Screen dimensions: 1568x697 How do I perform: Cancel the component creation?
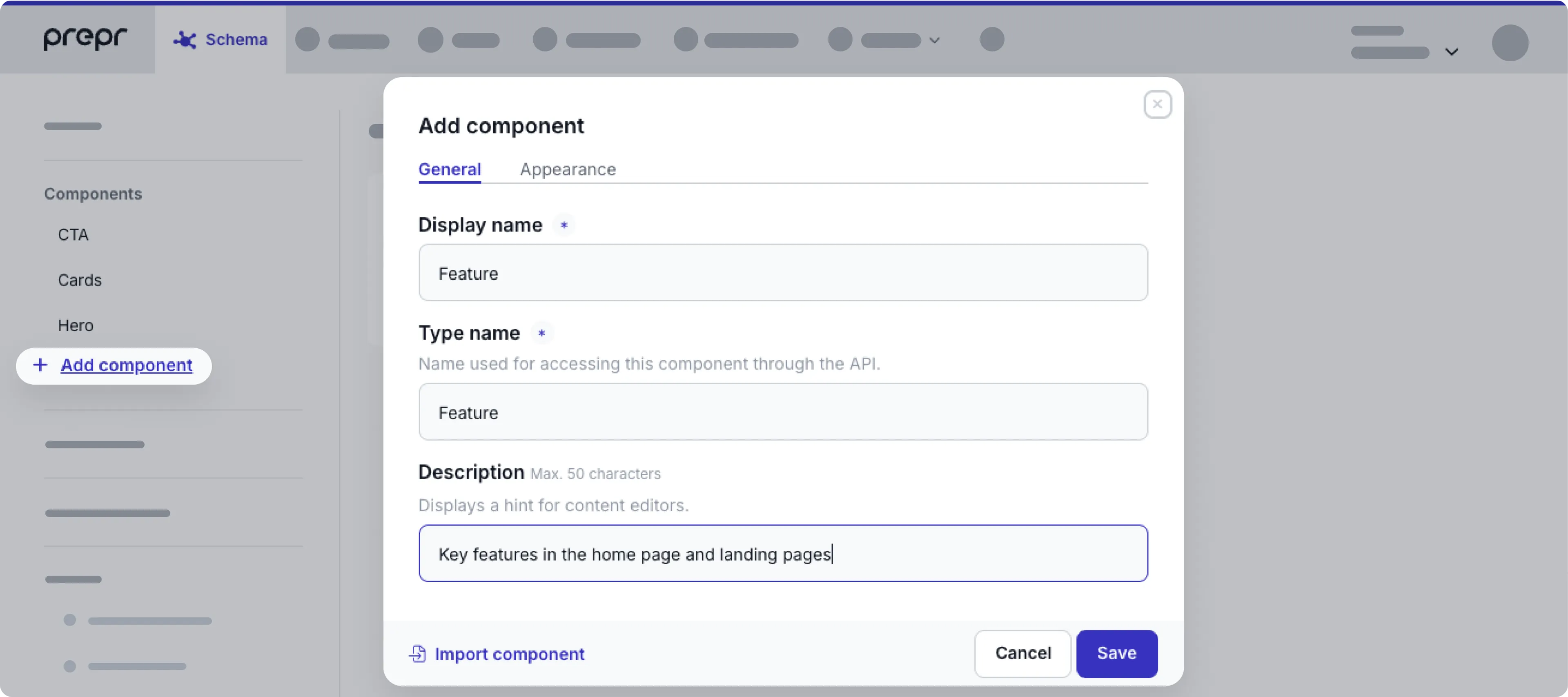(1022, 652)
